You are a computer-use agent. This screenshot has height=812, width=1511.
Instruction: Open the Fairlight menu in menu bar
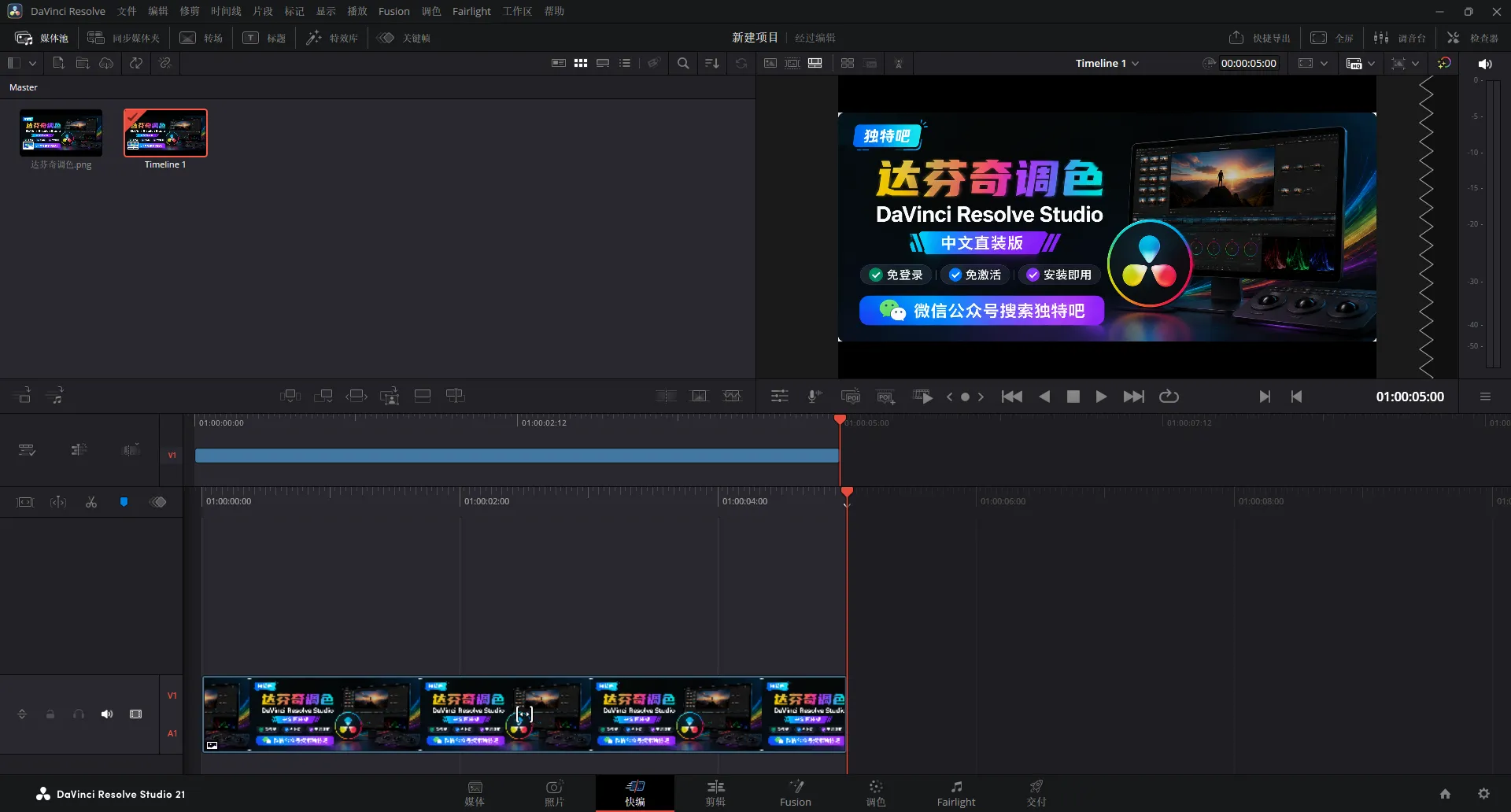(x=471, y=11)
